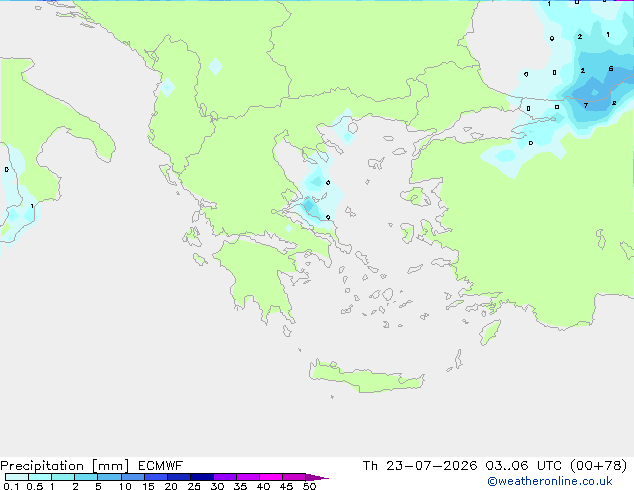Click the purple above-50 arrow on the legend
634x490 pixels.
pyautogui.click(x=316, y=477)
